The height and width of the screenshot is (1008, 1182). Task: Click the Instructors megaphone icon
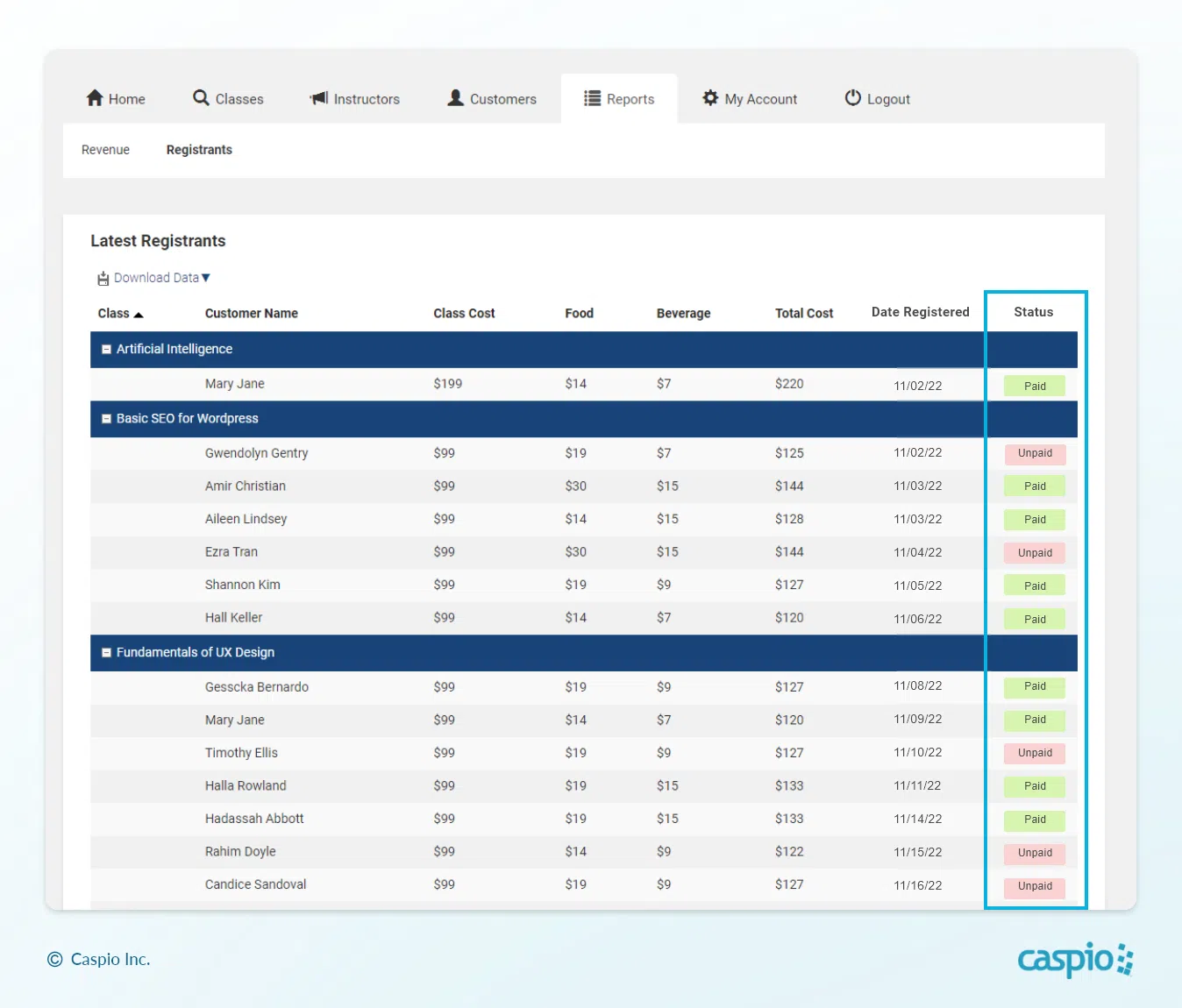click(x=319, y=98)
